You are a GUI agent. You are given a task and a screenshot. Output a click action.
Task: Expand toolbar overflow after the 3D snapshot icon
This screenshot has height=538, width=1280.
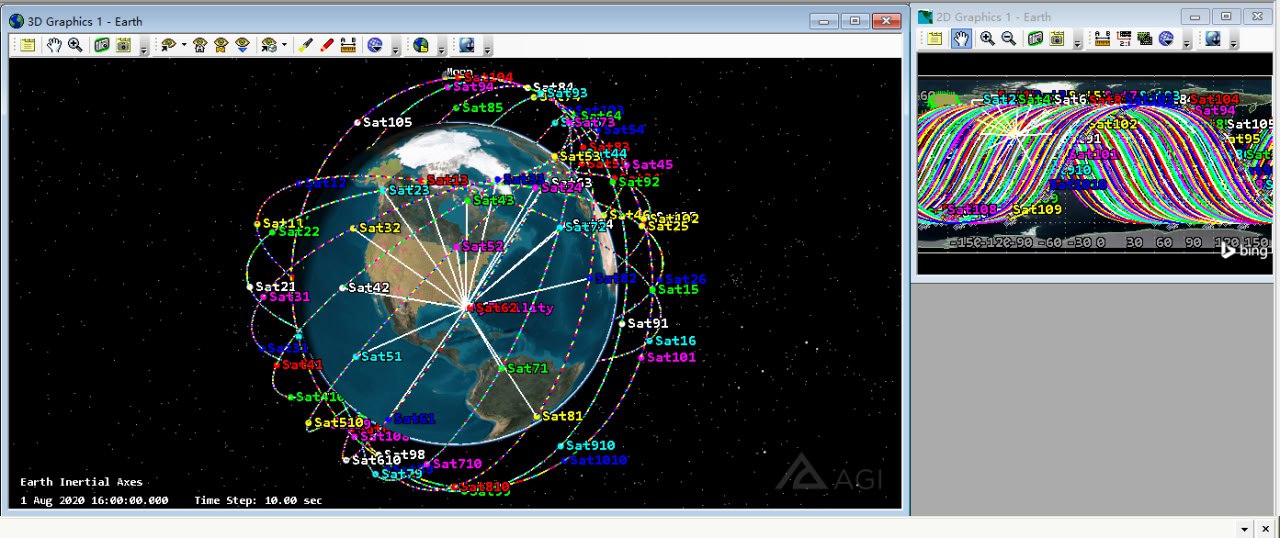[x=144, y=48]
